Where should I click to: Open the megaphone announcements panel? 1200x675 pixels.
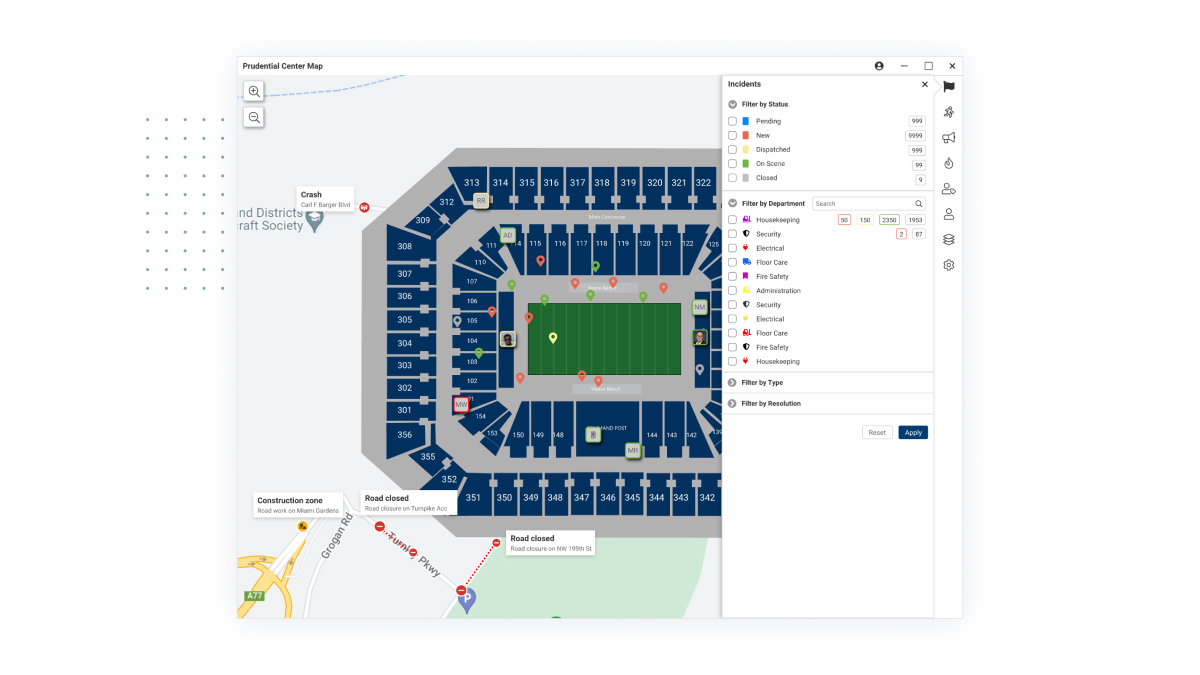click(x=948, y=137)
